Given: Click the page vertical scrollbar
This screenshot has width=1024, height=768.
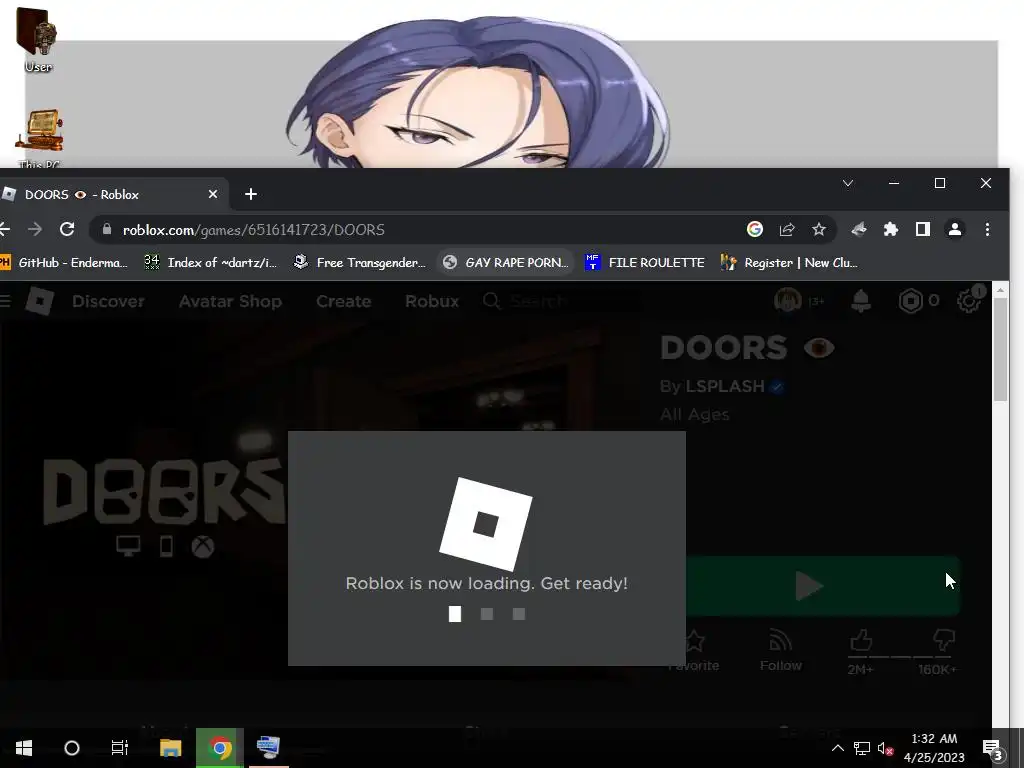Looking at the screenshot, I should pyautogui.click(x=1000, y=347).
